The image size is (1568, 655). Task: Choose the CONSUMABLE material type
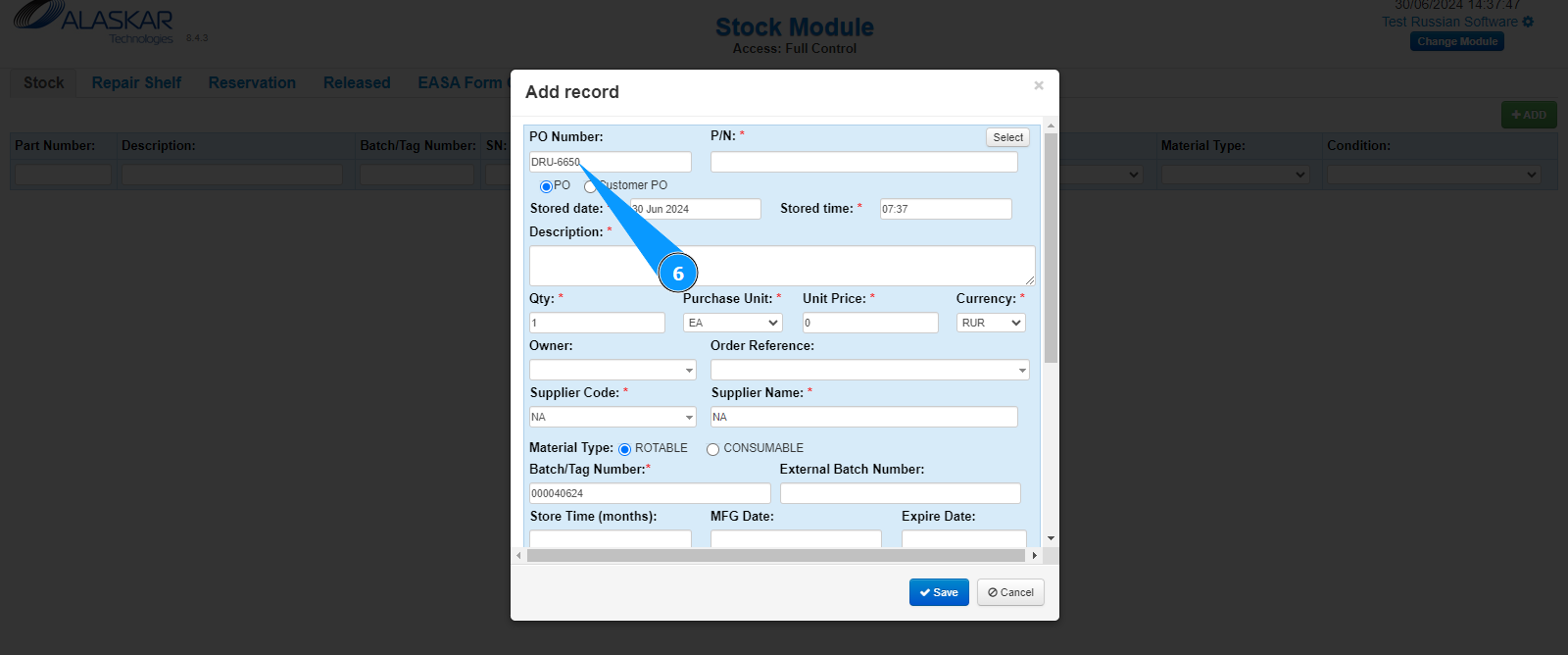712,449
